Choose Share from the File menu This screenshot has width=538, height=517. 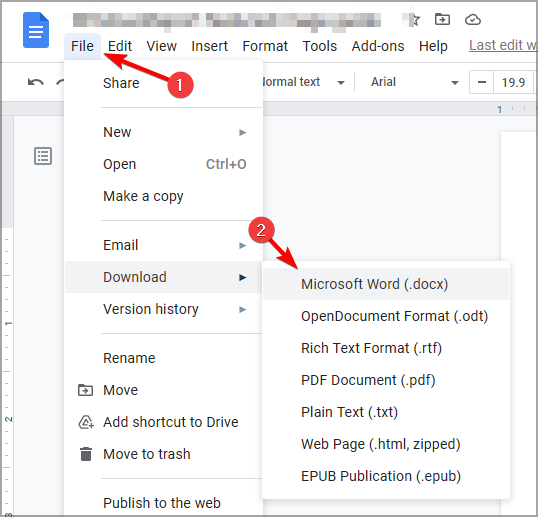163,83
